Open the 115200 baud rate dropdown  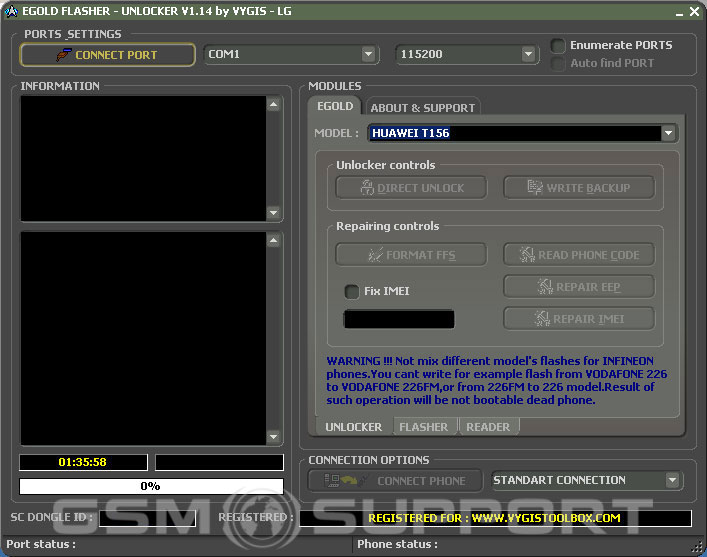click(x=528, y=54)
